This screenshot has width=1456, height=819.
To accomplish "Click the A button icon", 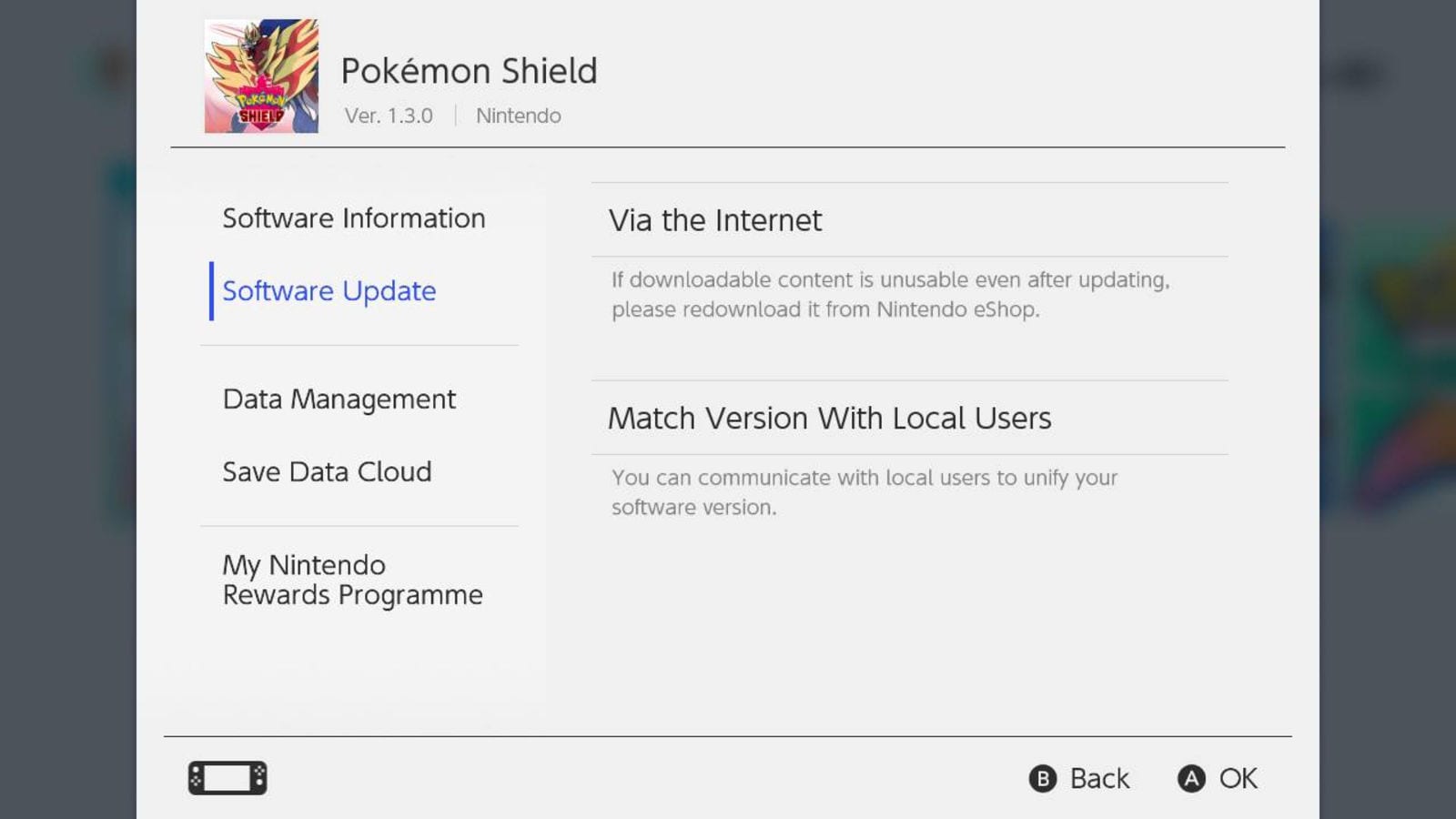I will [x=1191, y=779].
